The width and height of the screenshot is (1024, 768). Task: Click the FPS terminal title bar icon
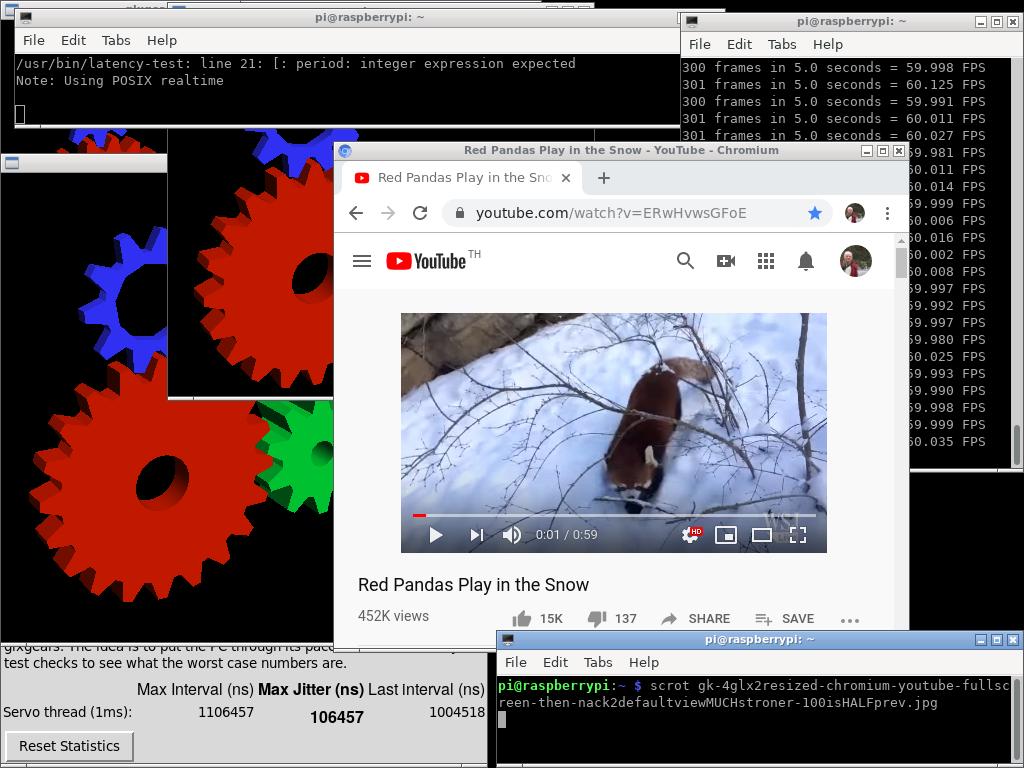click(x=692, y=22)
